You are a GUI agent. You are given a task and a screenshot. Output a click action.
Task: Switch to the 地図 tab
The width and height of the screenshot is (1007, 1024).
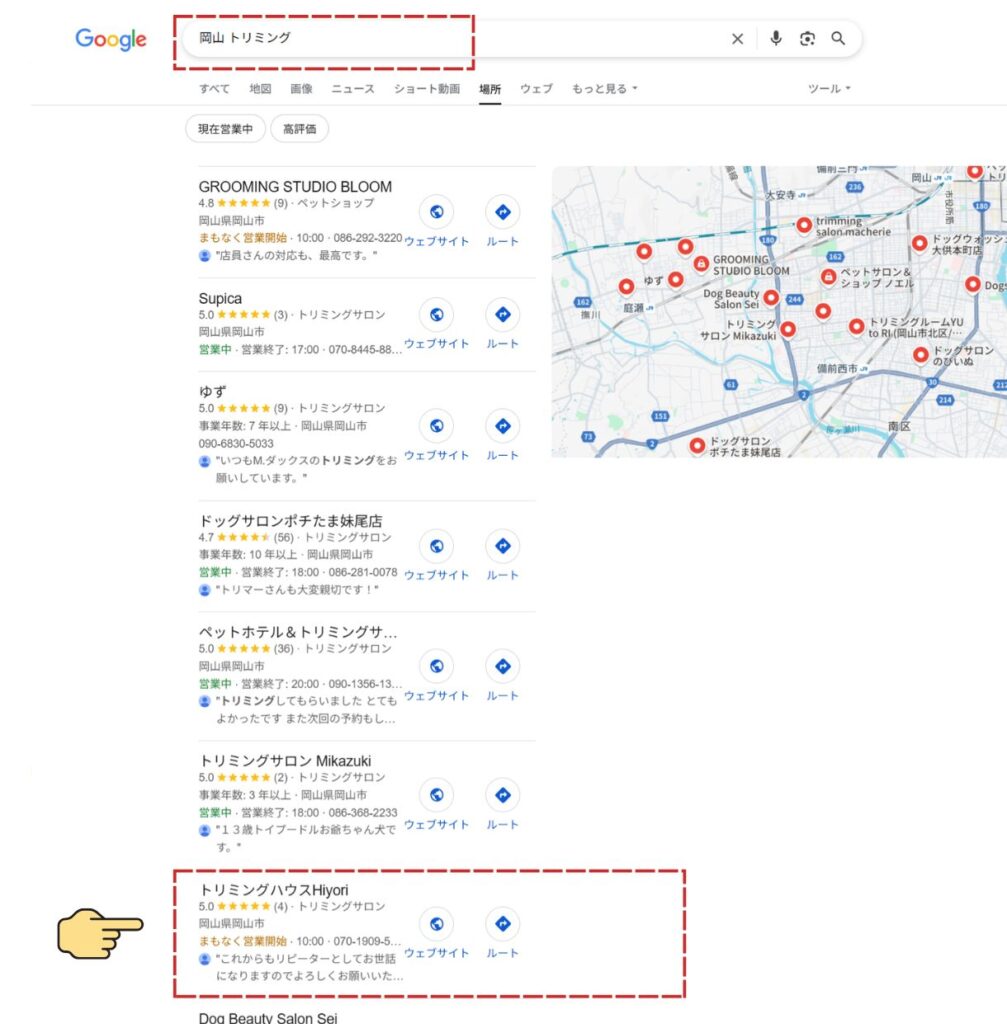tap(260, 89)
